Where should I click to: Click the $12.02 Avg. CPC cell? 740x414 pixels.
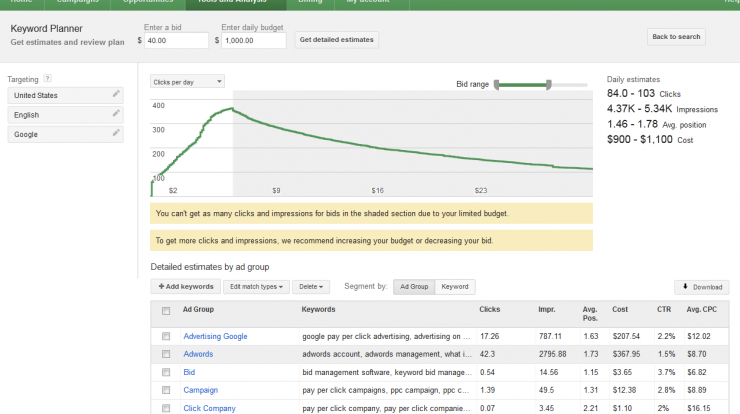coord(699,336)
